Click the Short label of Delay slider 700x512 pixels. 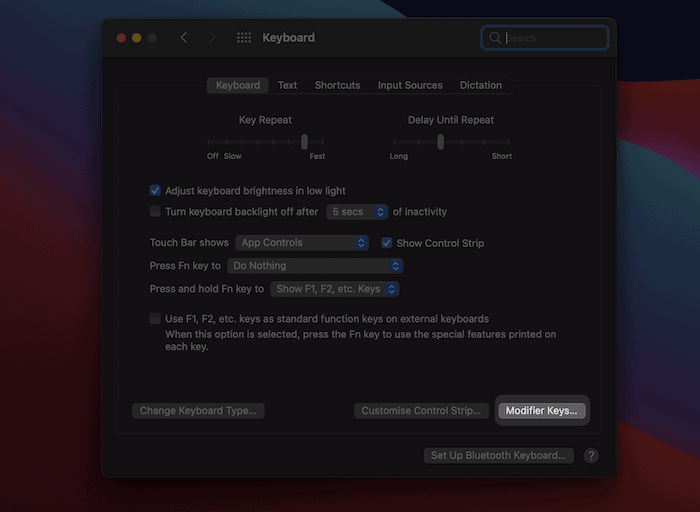501,156
